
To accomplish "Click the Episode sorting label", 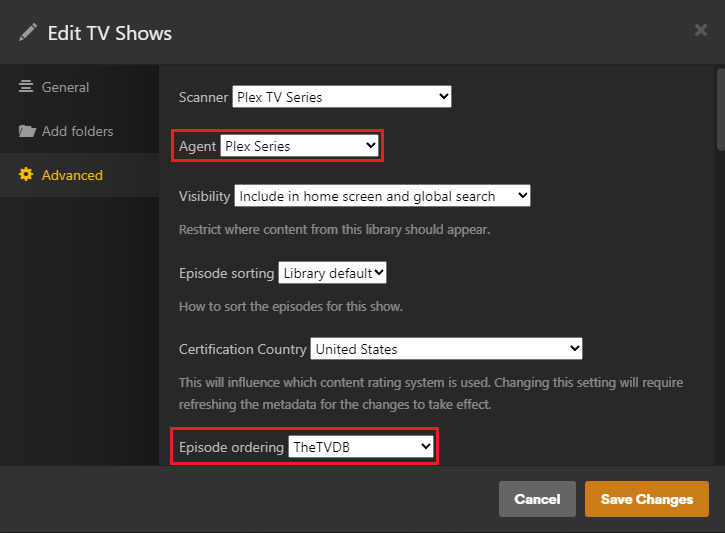I will point(227,273).
